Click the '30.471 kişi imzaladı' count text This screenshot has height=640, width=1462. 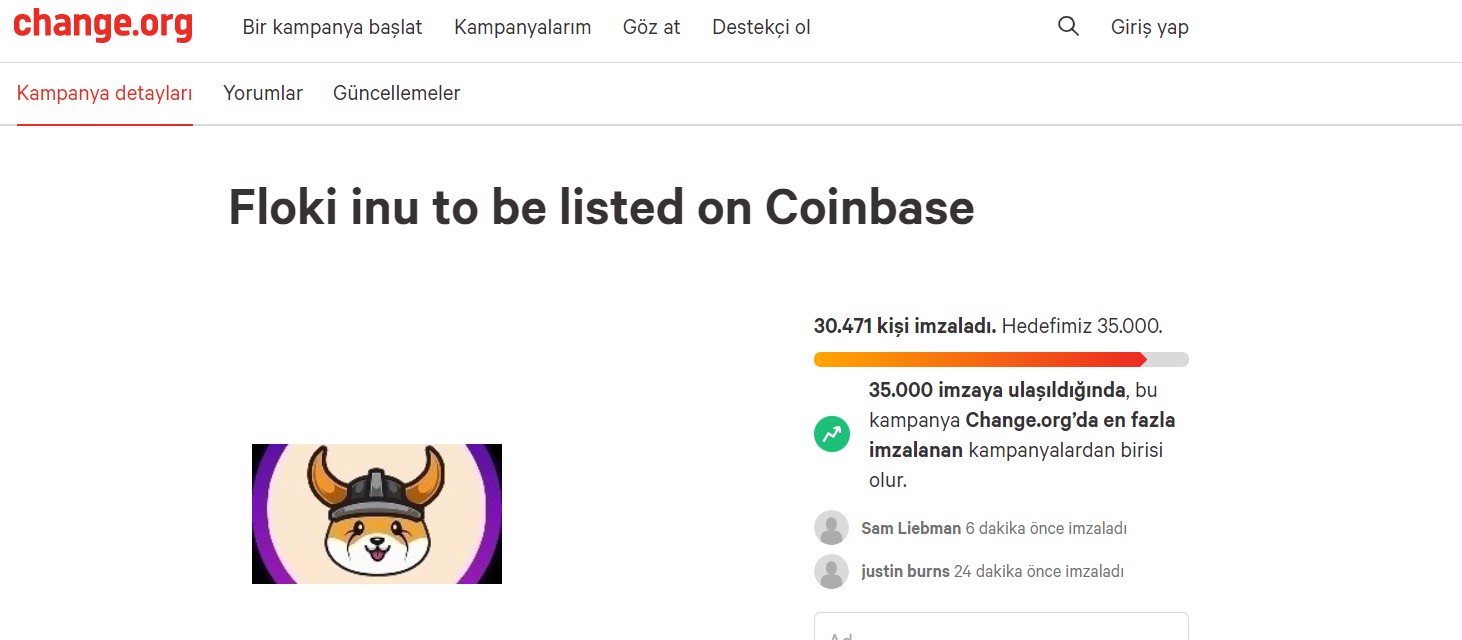904,326
